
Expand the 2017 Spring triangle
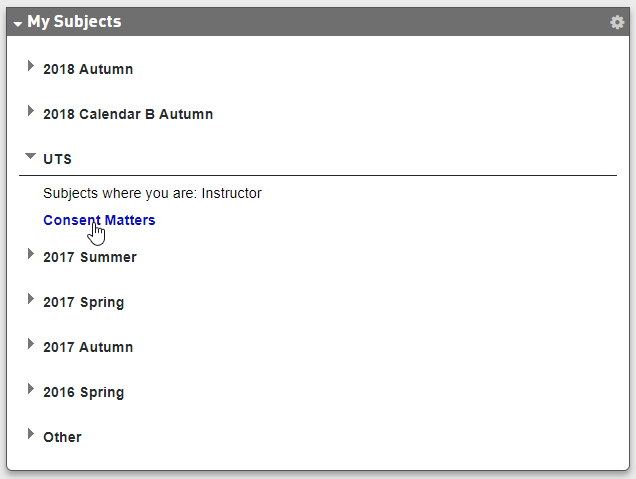click(31, 300)
